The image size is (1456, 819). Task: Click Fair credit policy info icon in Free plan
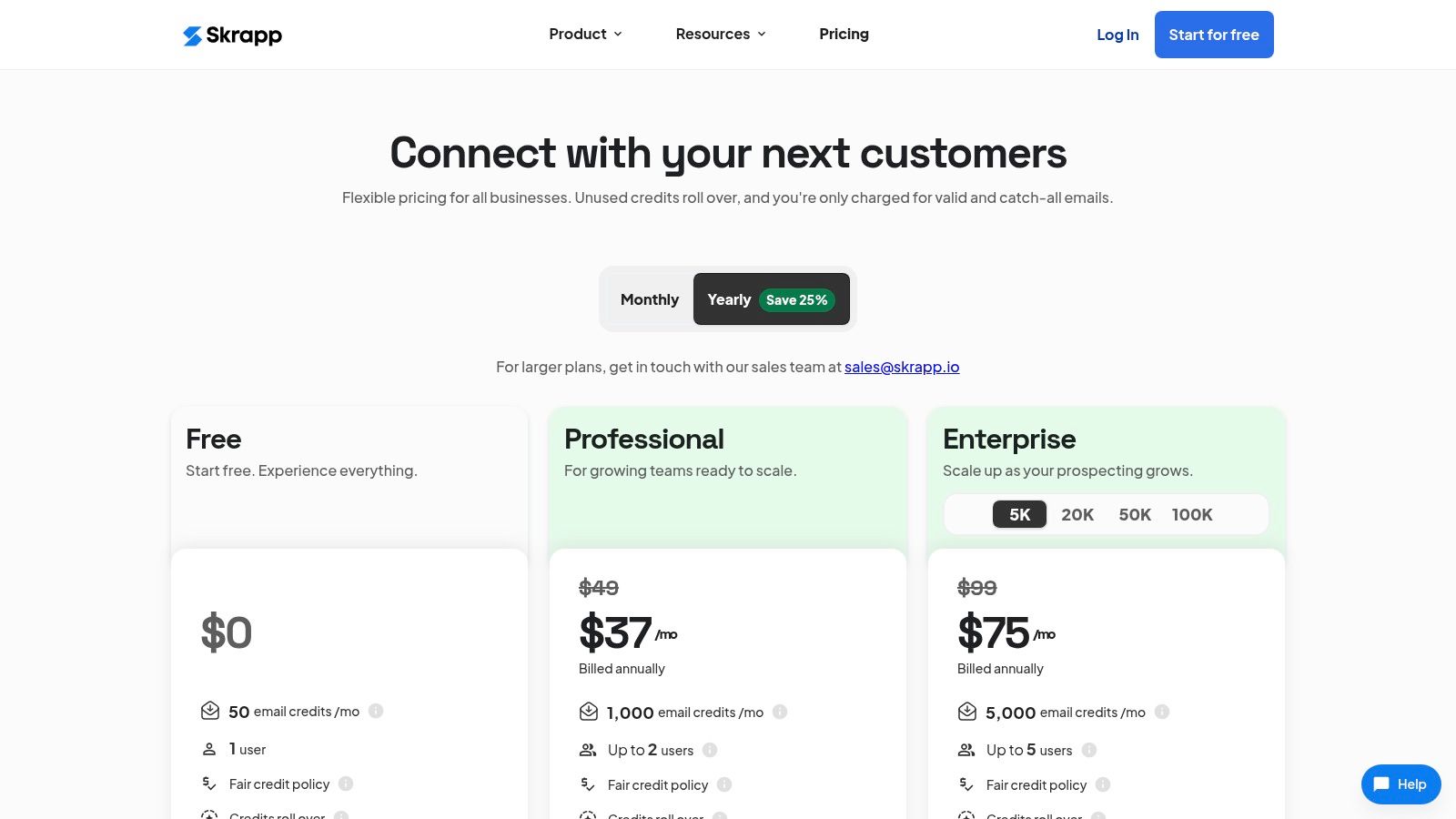(346, 784)
